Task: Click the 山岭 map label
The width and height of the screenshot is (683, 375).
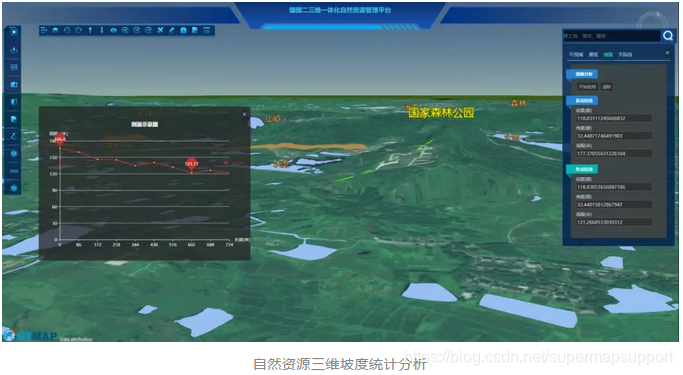Action: pos(273,118)
